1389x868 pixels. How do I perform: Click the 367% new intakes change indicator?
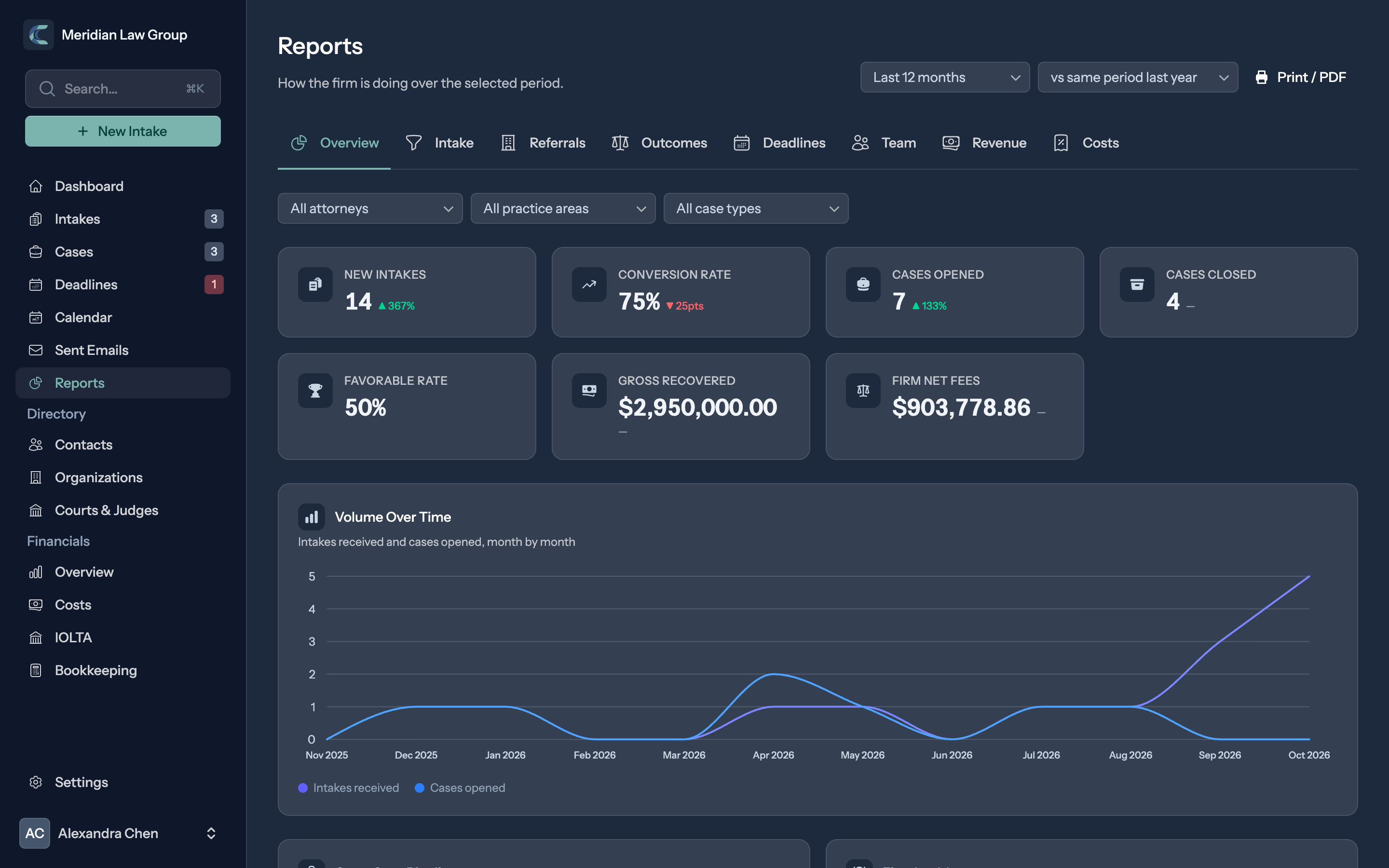click(396, 306)
